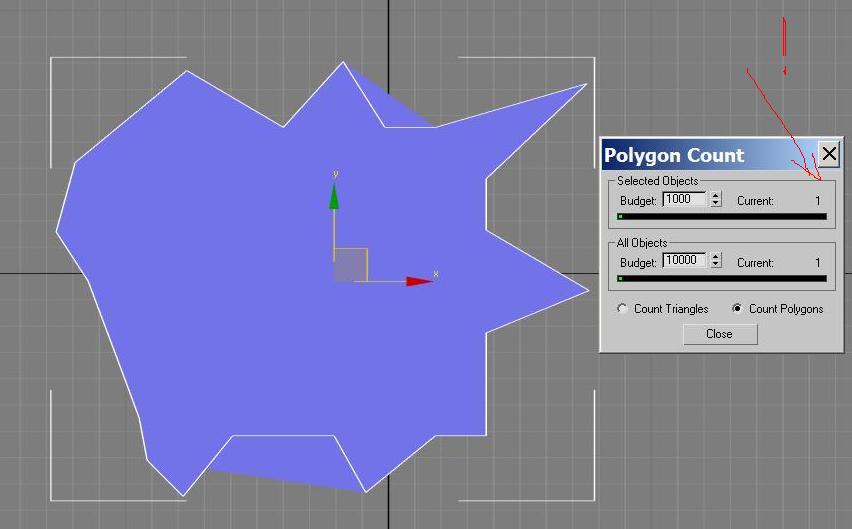Click All Objects Budget field showing 10000
Screen dimensions: 852x529
pyautogui.click(x=685, y=261)
